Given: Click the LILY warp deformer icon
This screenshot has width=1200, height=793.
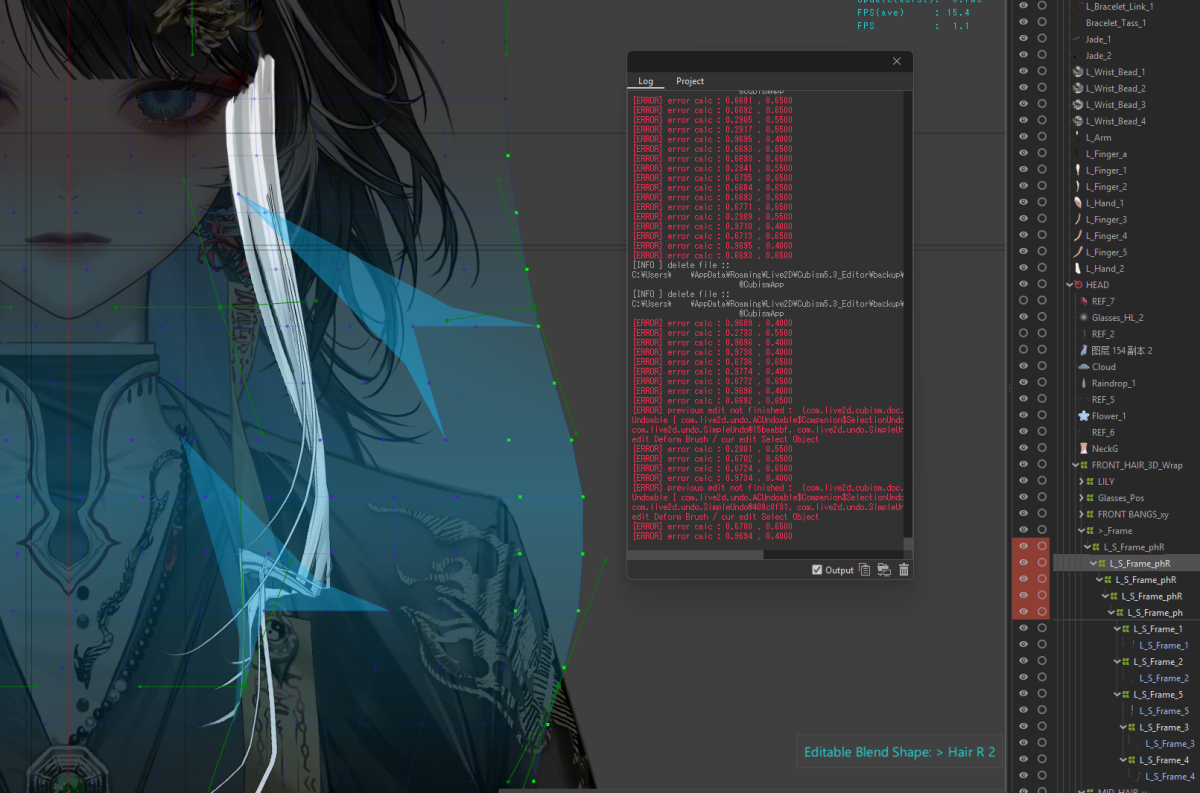Looking at the screenshot, I should point(1091,482).
